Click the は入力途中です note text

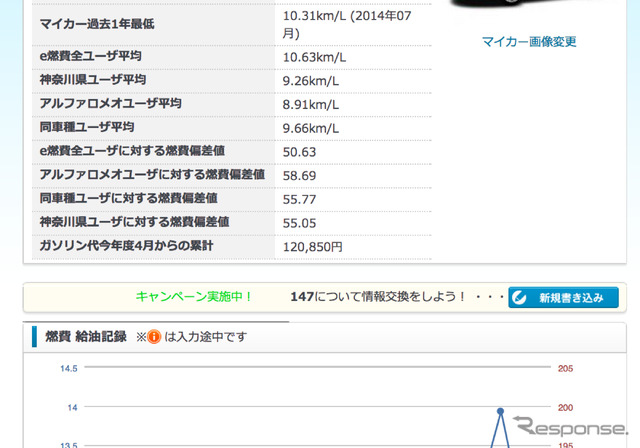pyautogui.click(x=206, y=337)
